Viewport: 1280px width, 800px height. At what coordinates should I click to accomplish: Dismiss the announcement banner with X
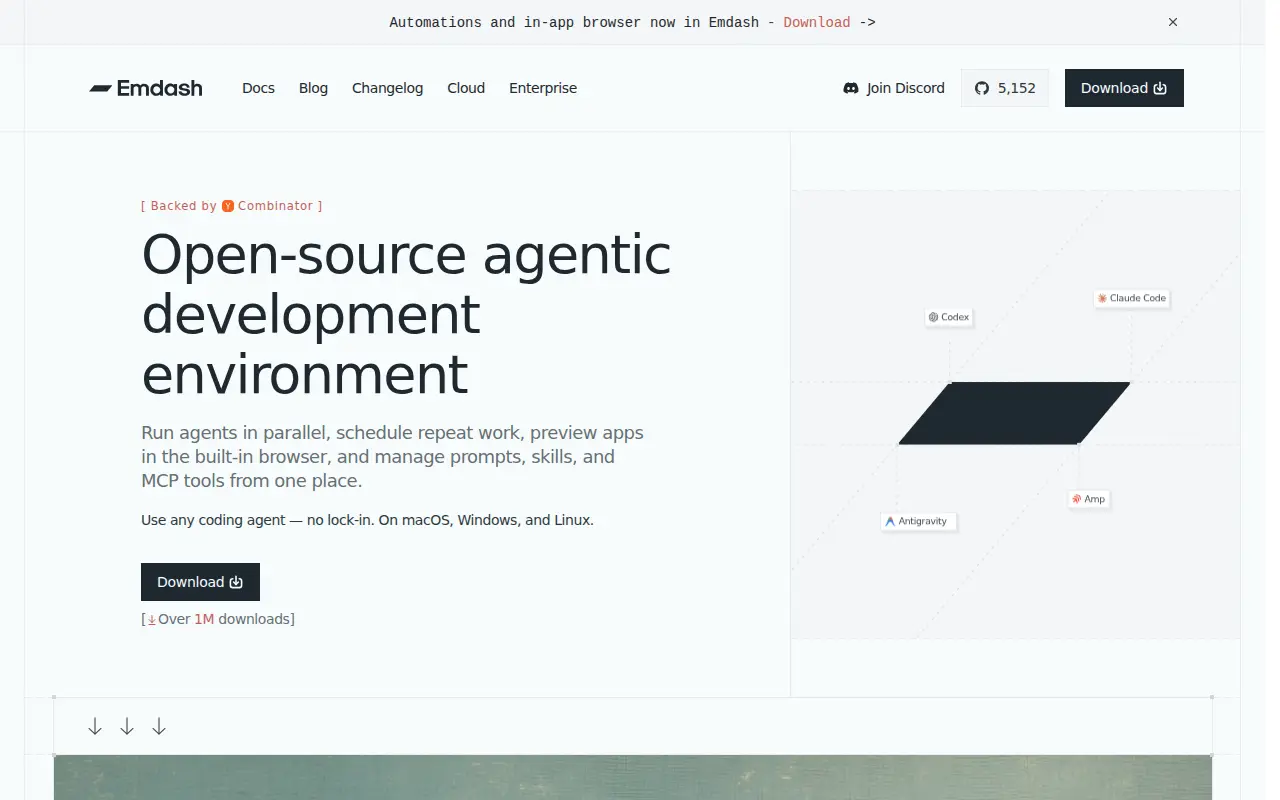[x=1173, y=22]
